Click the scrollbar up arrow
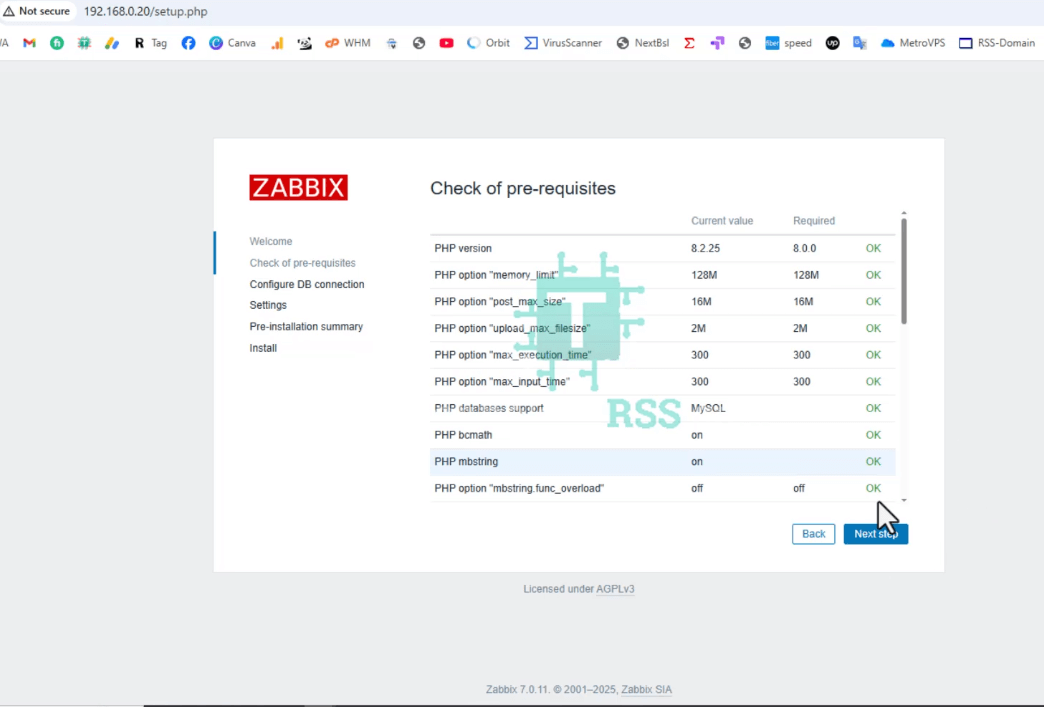This screenshot has width=1044, height=707. pyautogui.click(x=904, y=213)
